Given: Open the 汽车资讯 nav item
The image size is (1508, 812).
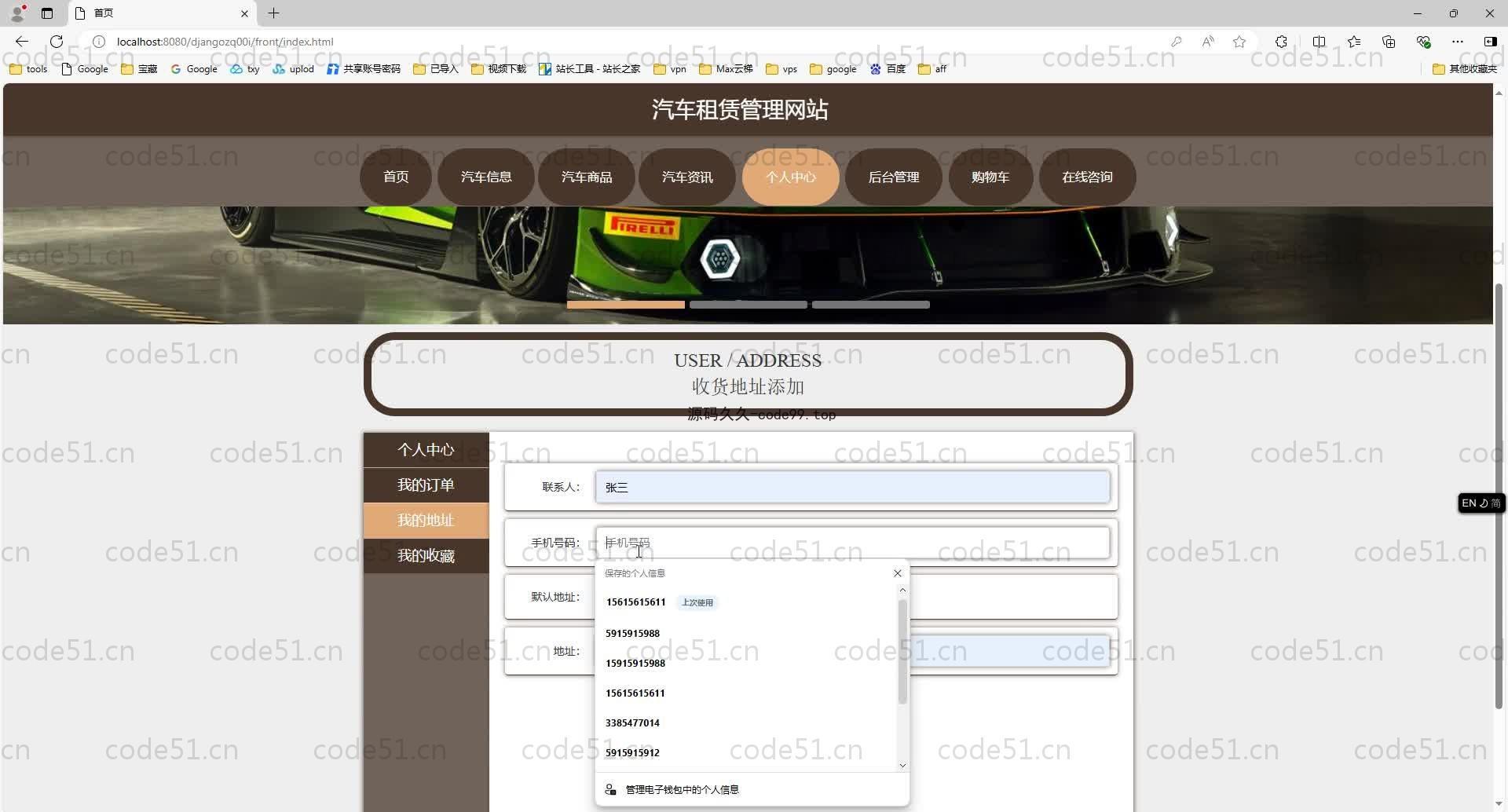Looking at the screenshot, I should coord(687,177).
